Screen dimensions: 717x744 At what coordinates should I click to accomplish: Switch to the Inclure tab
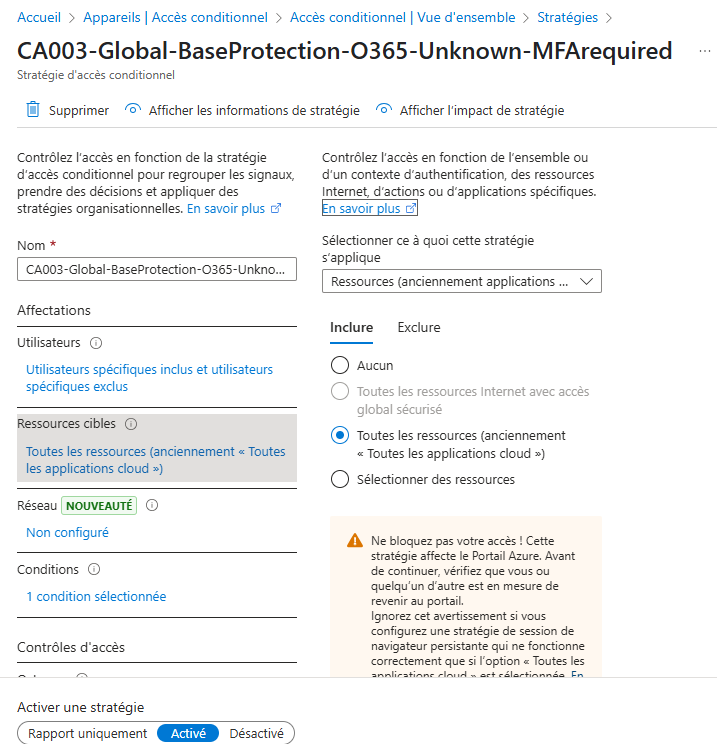click(x=351, y=327)
